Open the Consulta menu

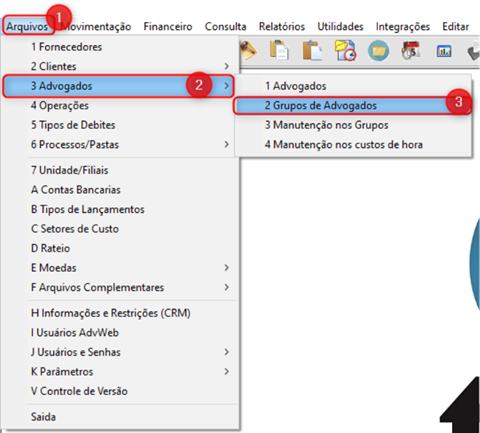[x=225, y=26]
